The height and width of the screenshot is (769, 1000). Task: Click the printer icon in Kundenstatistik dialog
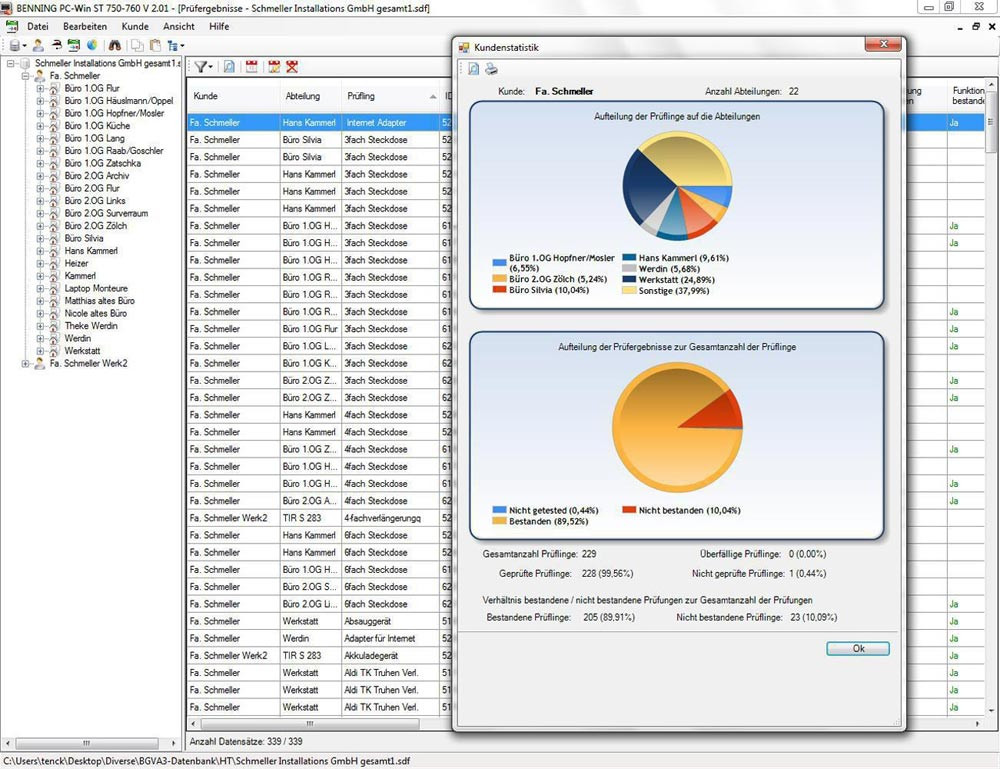click(491, 69)
